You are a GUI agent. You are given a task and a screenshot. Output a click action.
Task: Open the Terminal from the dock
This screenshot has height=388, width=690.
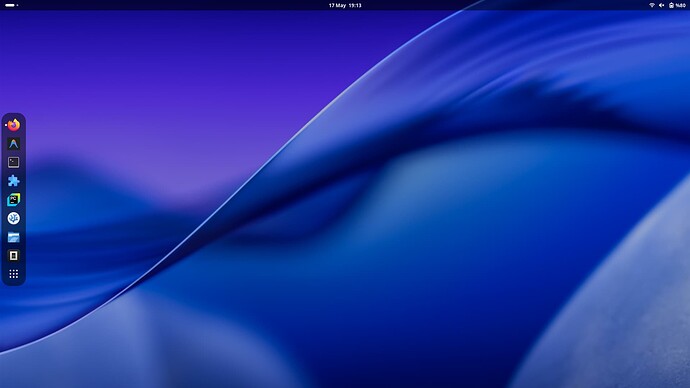14,162
